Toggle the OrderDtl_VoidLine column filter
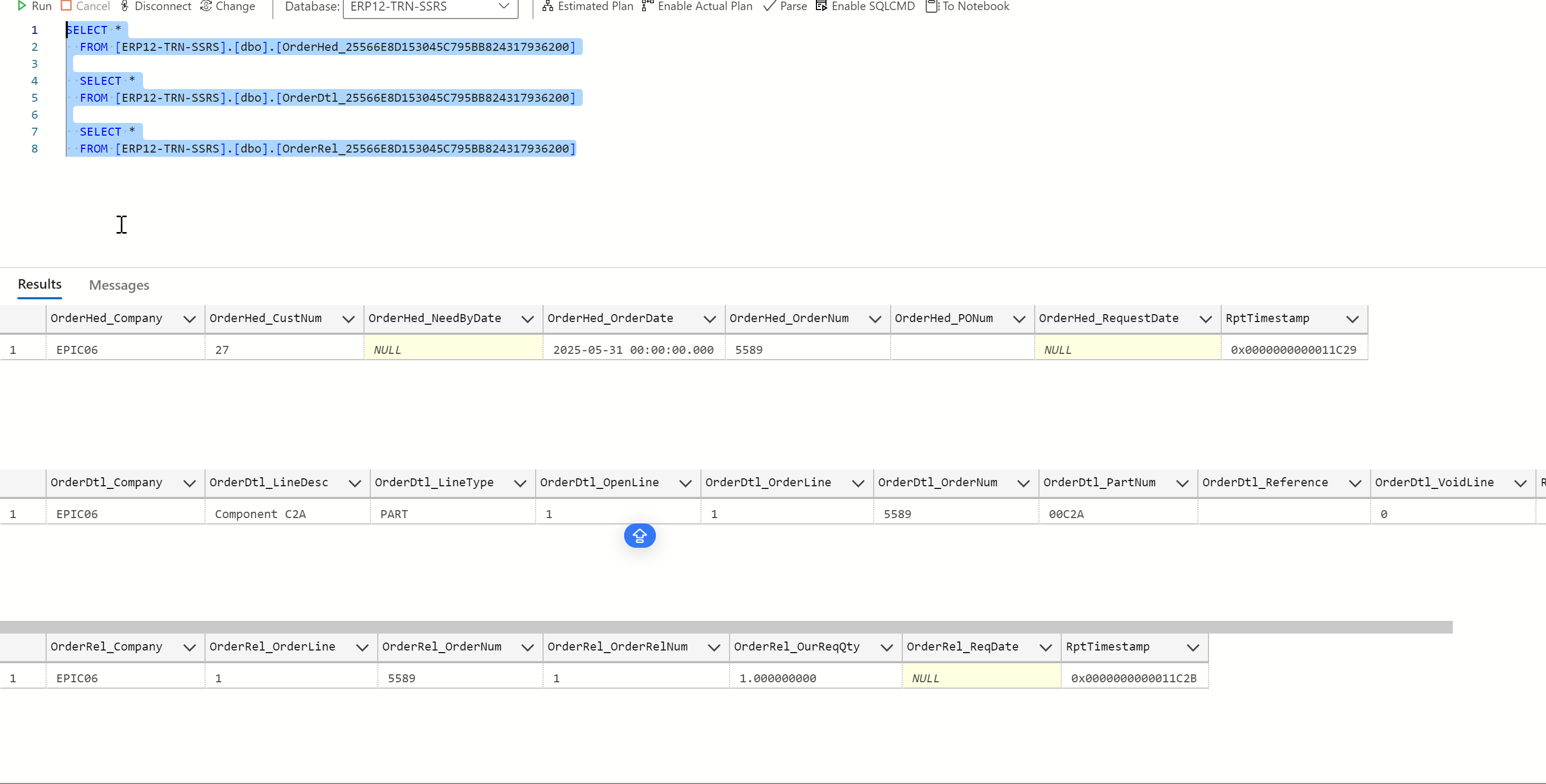 1521,483
